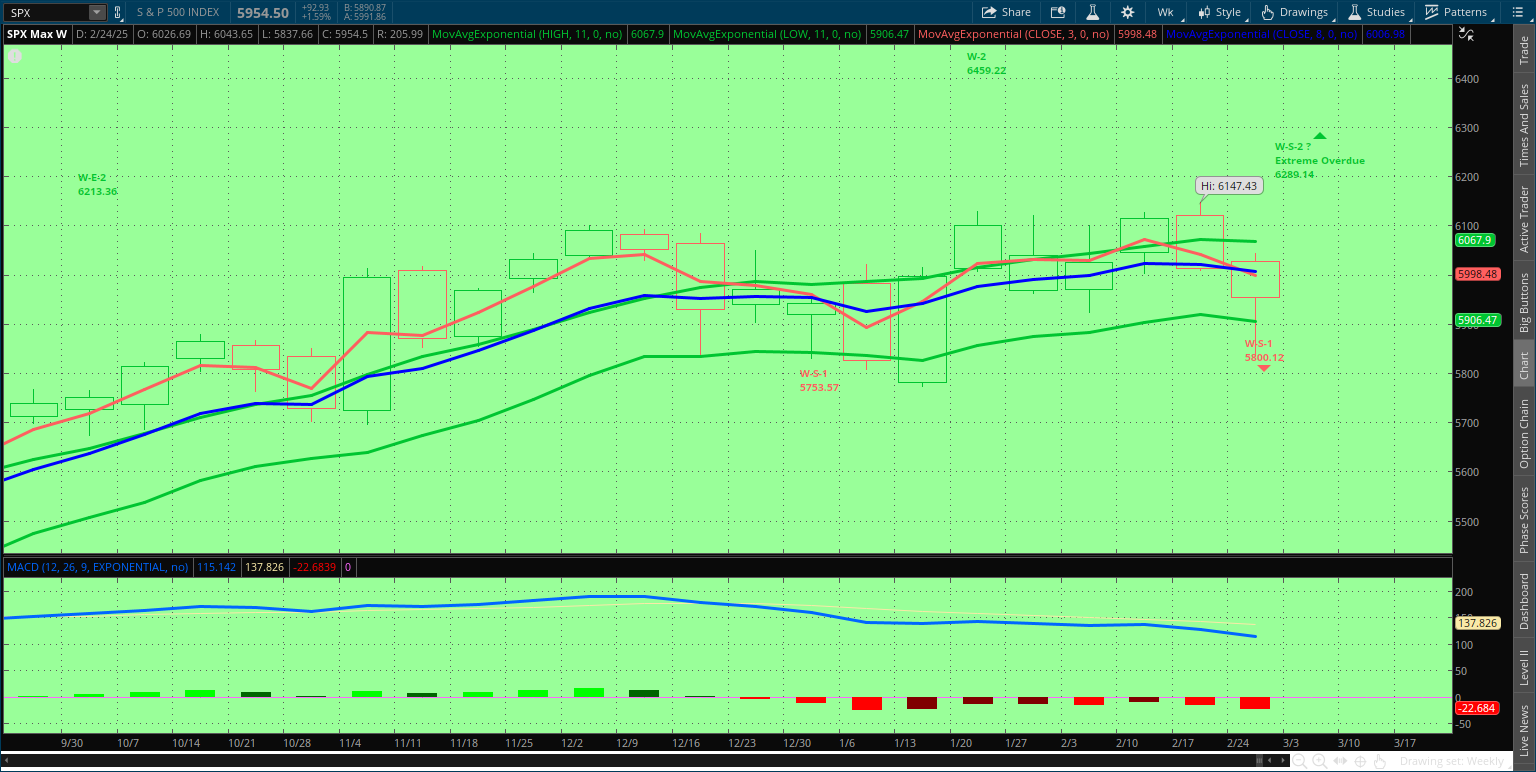Screen dimensions: 1536x772
Task: Open the symbol link clipboard icon
Action: tap(118, 12)
